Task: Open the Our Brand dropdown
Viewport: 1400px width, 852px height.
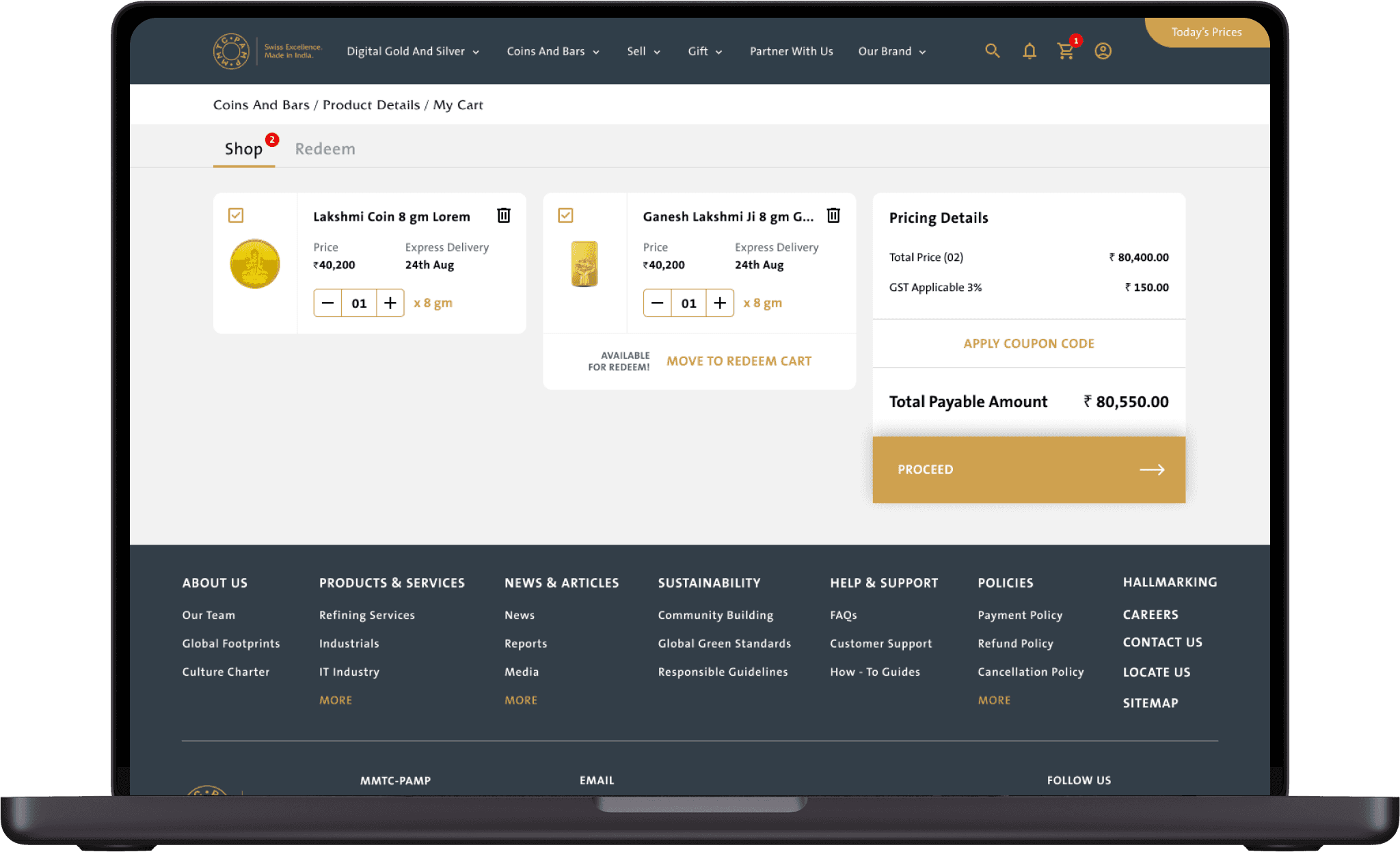Action: (891, 52)
